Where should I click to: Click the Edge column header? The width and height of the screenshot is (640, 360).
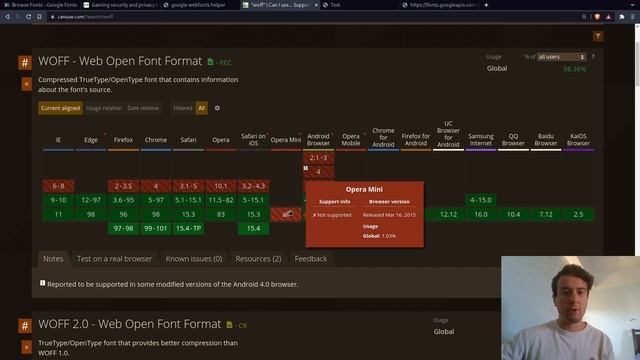[91, 140]
